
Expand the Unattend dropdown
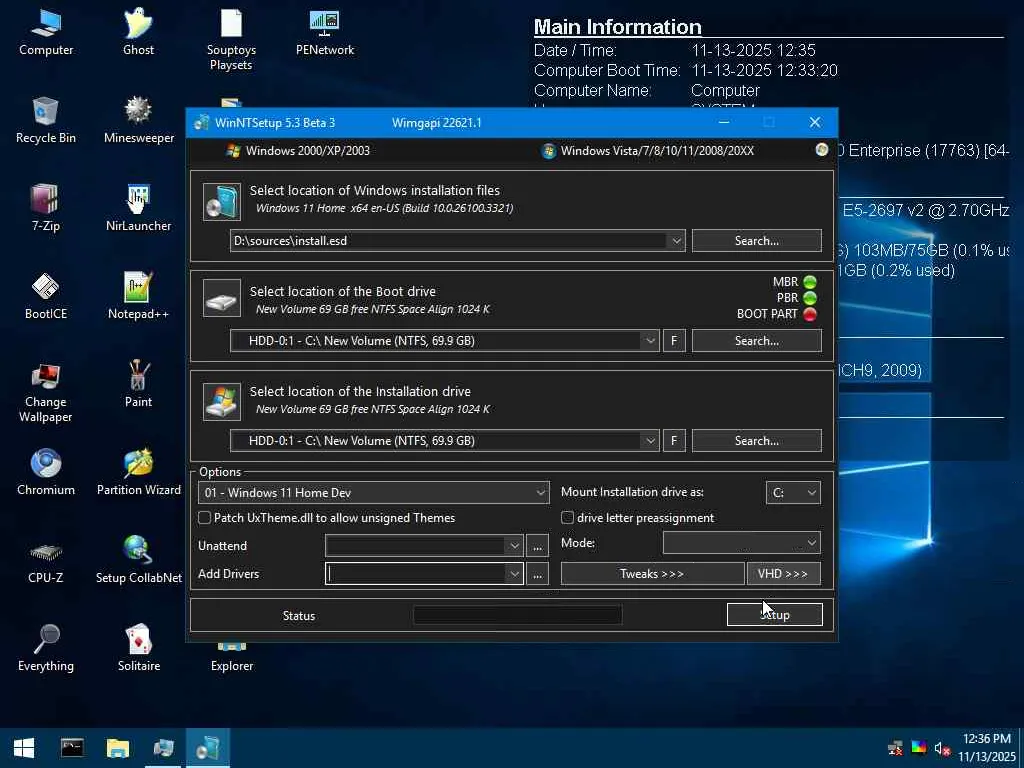514,546
